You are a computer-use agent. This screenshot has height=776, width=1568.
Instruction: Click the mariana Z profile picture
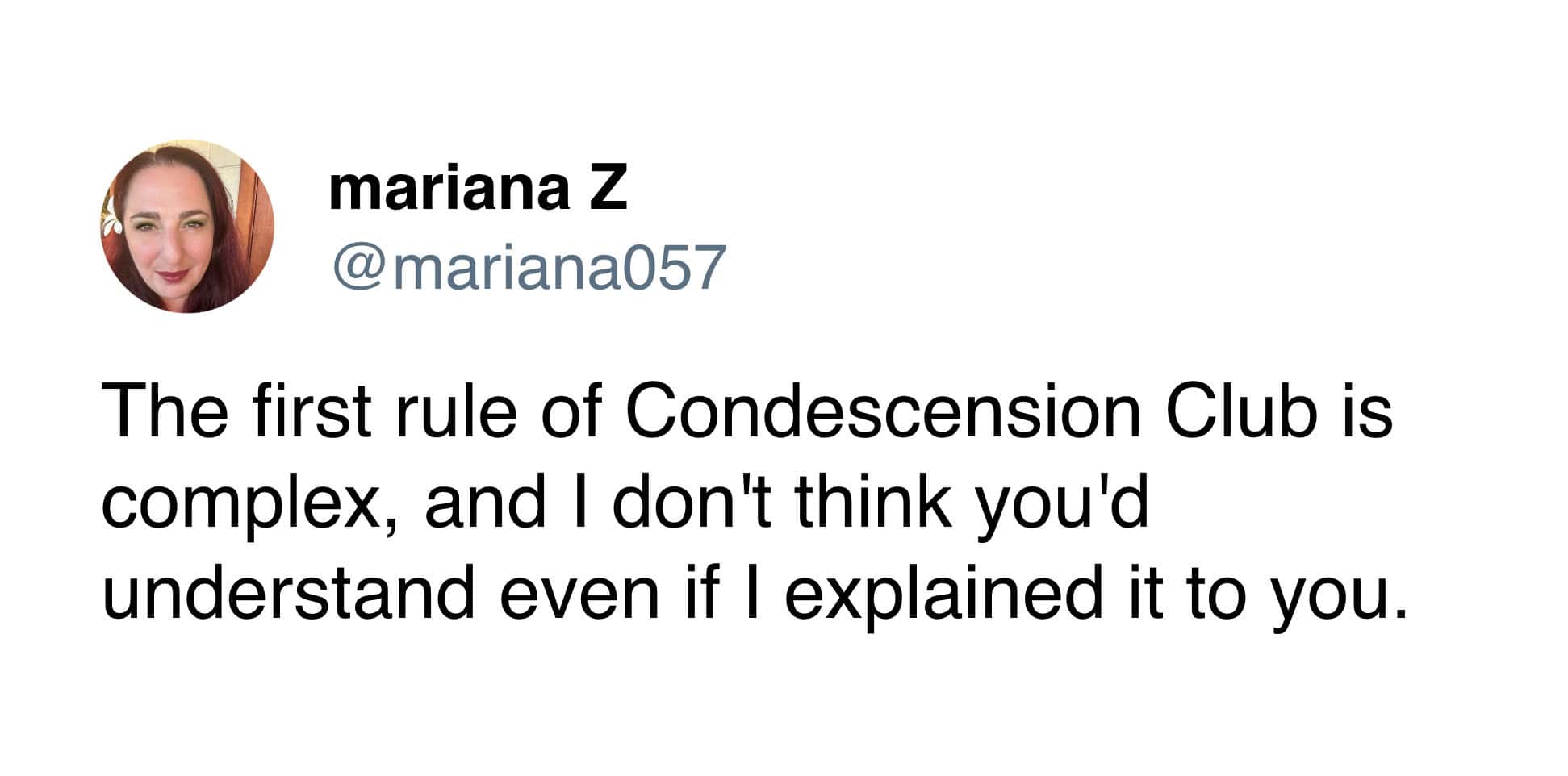[x=187, y=226]
